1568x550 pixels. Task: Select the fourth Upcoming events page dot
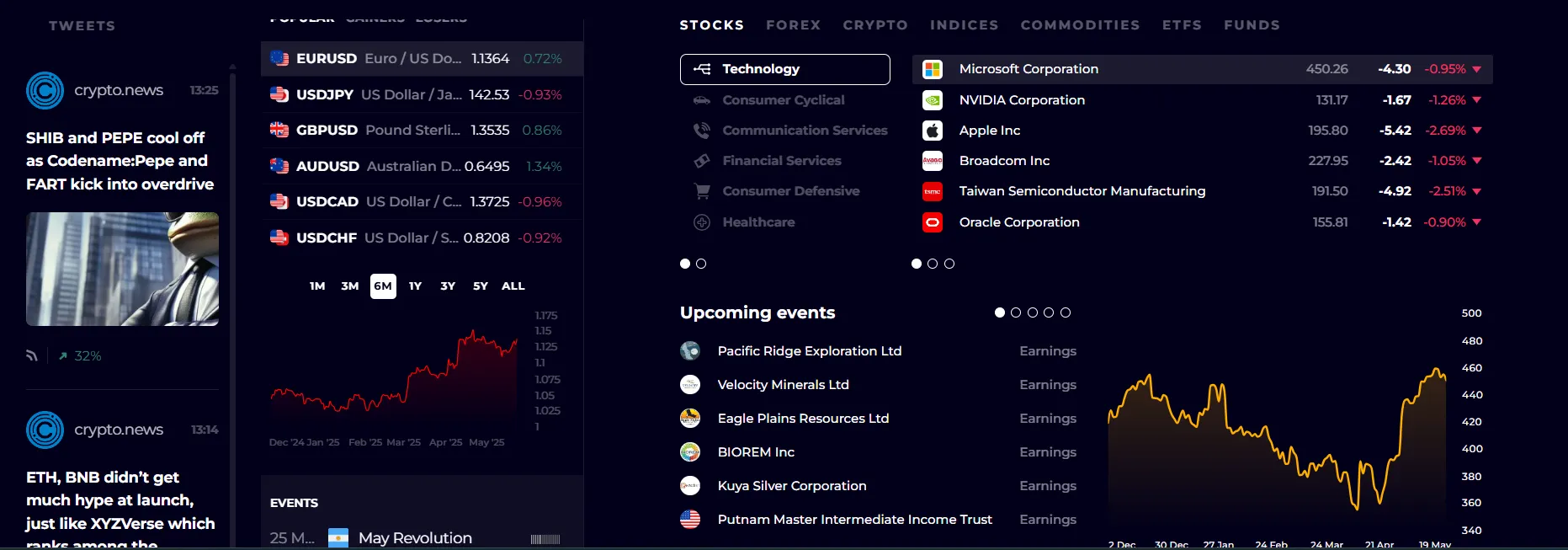click(x=1049, y=312)
